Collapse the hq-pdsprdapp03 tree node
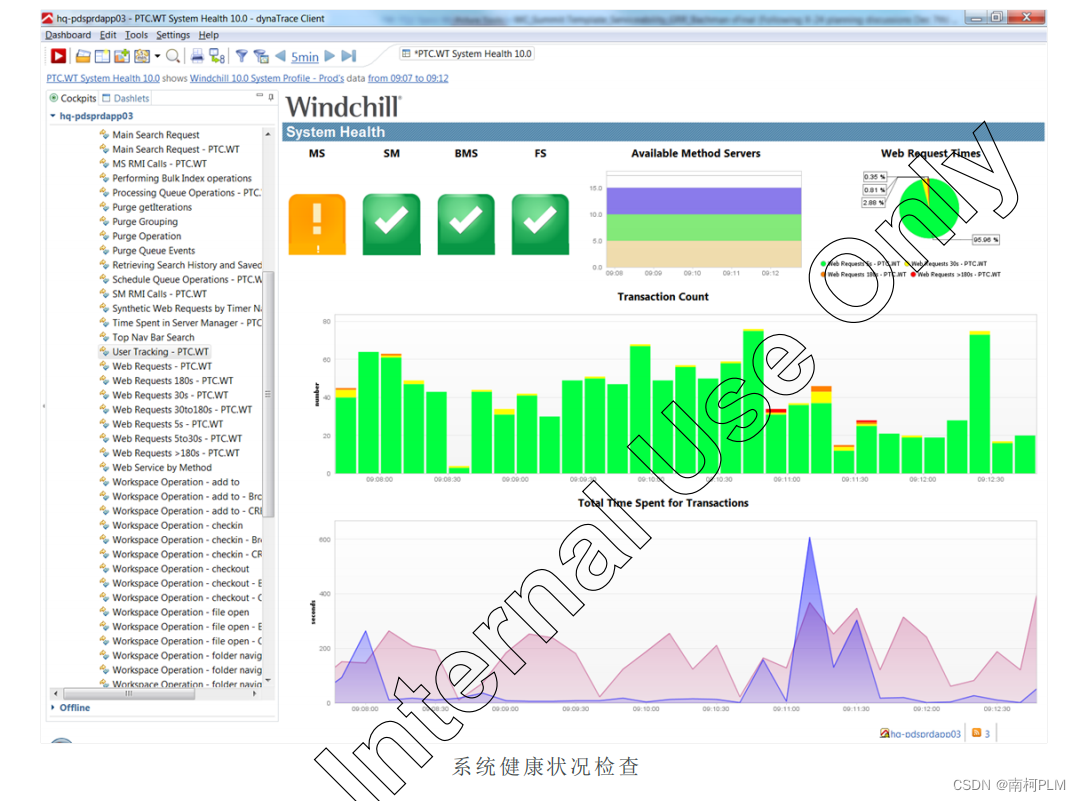 51,116
